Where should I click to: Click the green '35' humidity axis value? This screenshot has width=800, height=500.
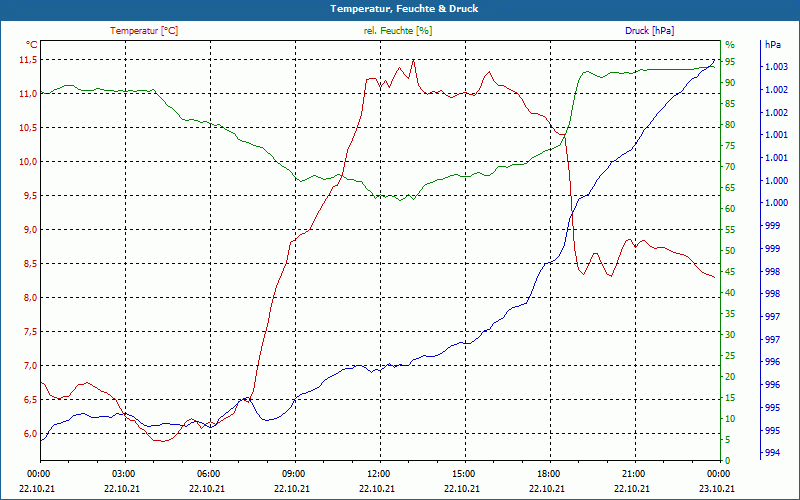[730, 314]
